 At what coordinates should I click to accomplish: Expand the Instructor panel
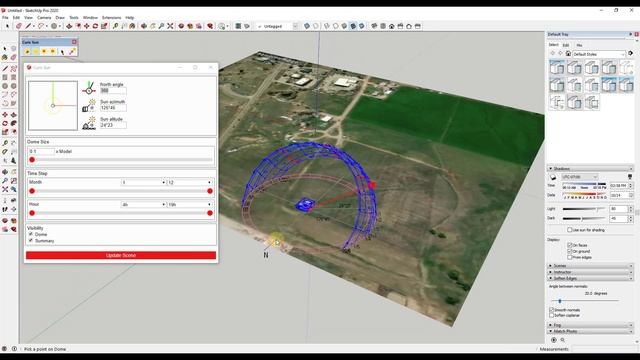[x=590, y=272]
